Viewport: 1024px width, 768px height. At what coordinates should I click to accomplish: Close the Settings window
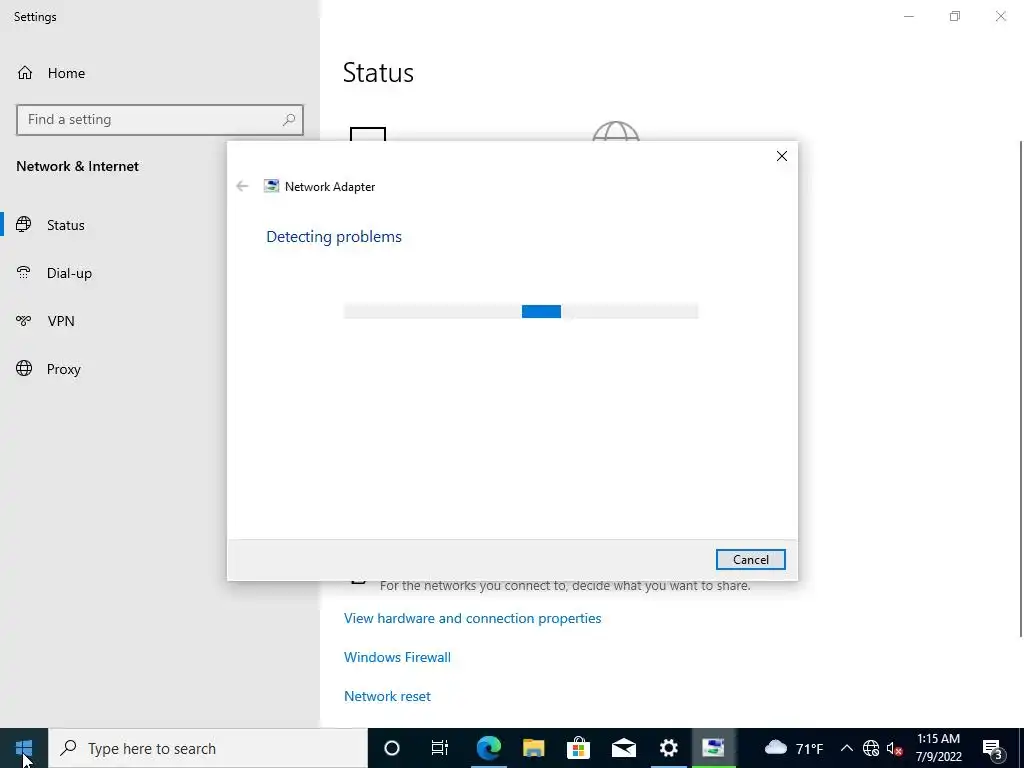[1000, 16]
